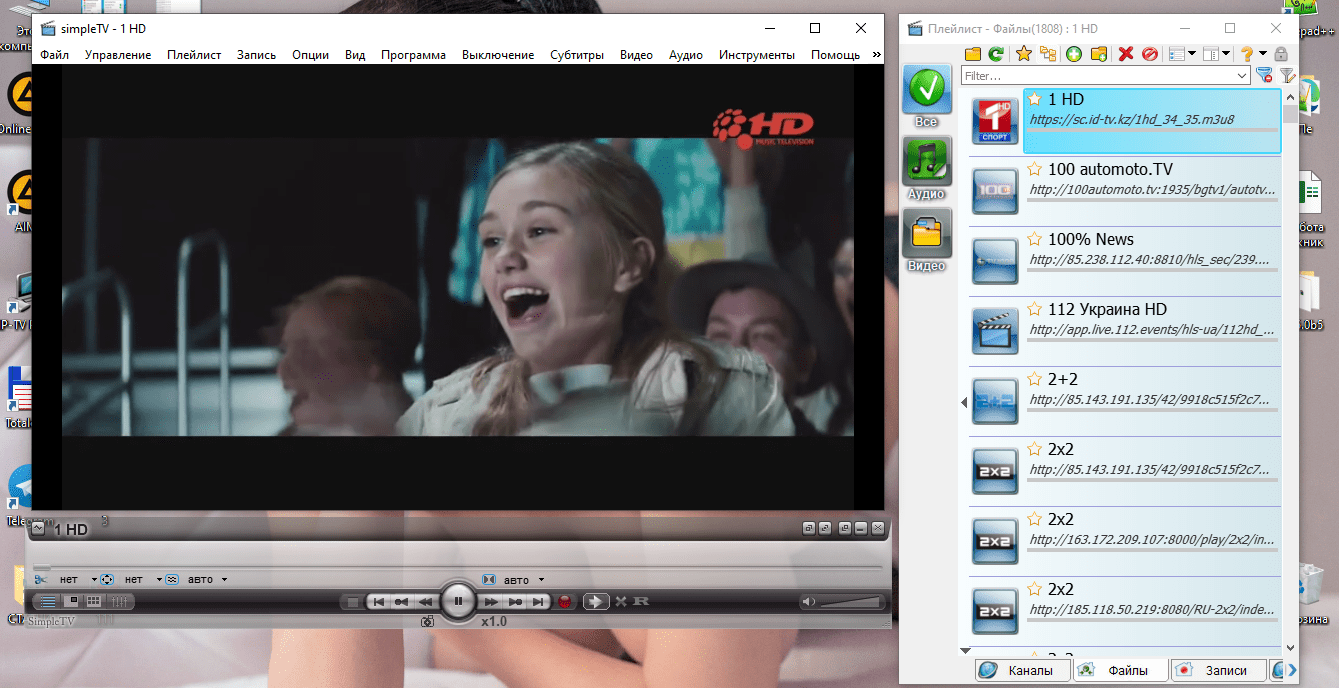
Task: Click the red prohibition sign icon
Action: tap(1149, 54)
